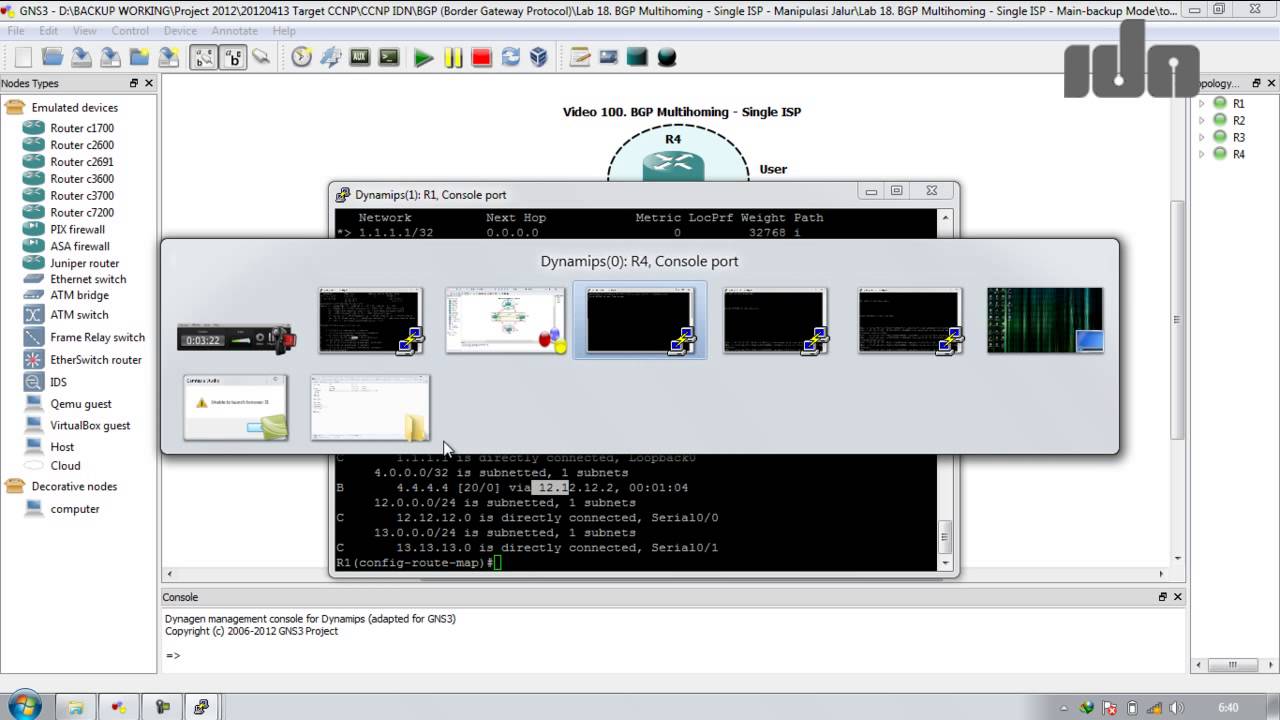This screenshot has width=1280, height=720.
Task: Float the Console dock panel
Action: point(1163,597)
